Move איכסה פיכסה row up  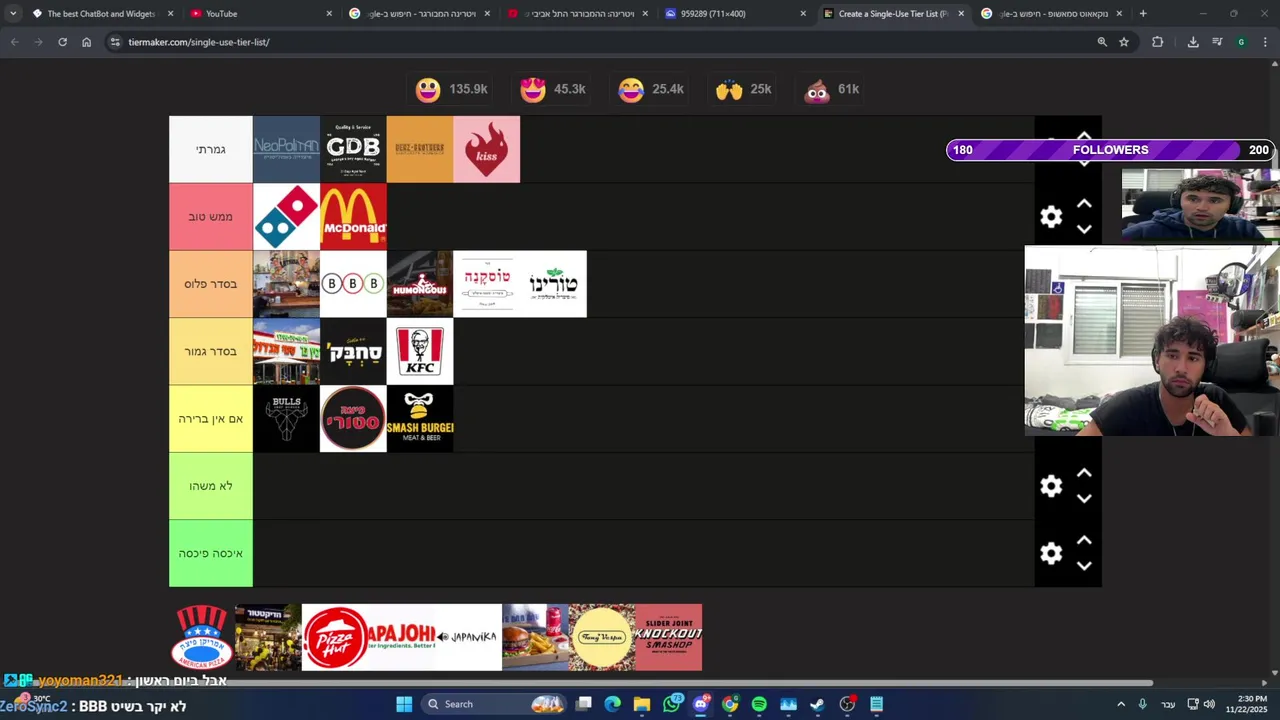1084,540
